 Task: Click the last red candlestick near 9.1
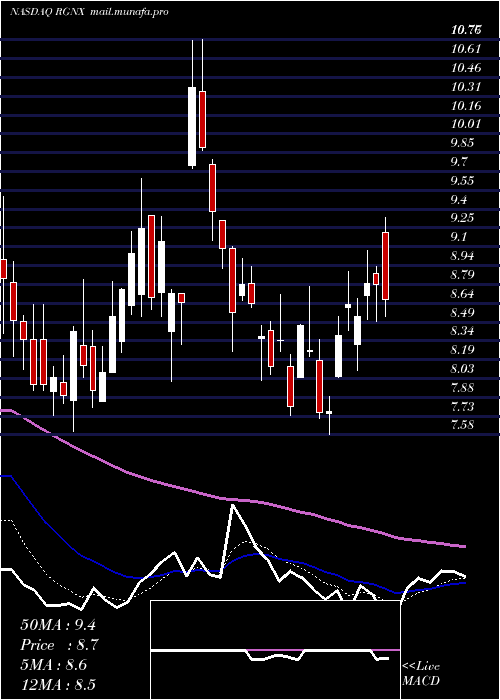click(385, 266)
